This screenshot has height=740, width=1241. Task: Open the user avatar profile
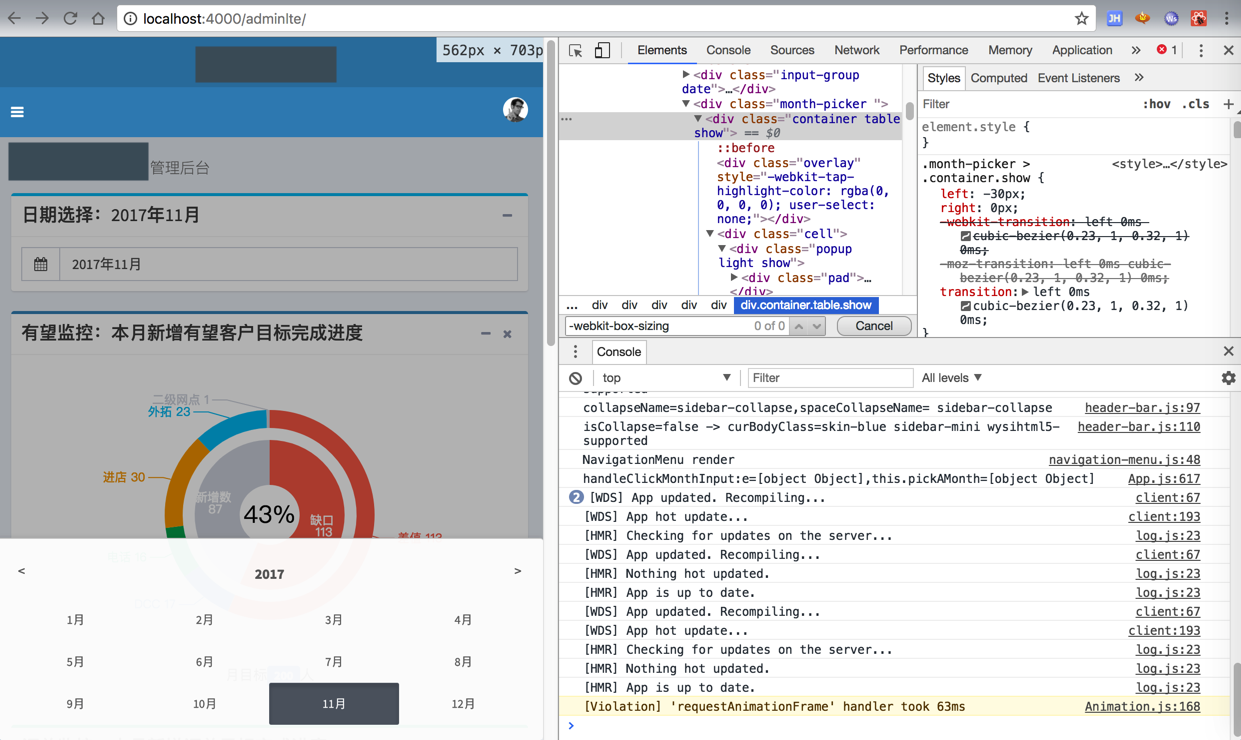click(x=515, y=110)
